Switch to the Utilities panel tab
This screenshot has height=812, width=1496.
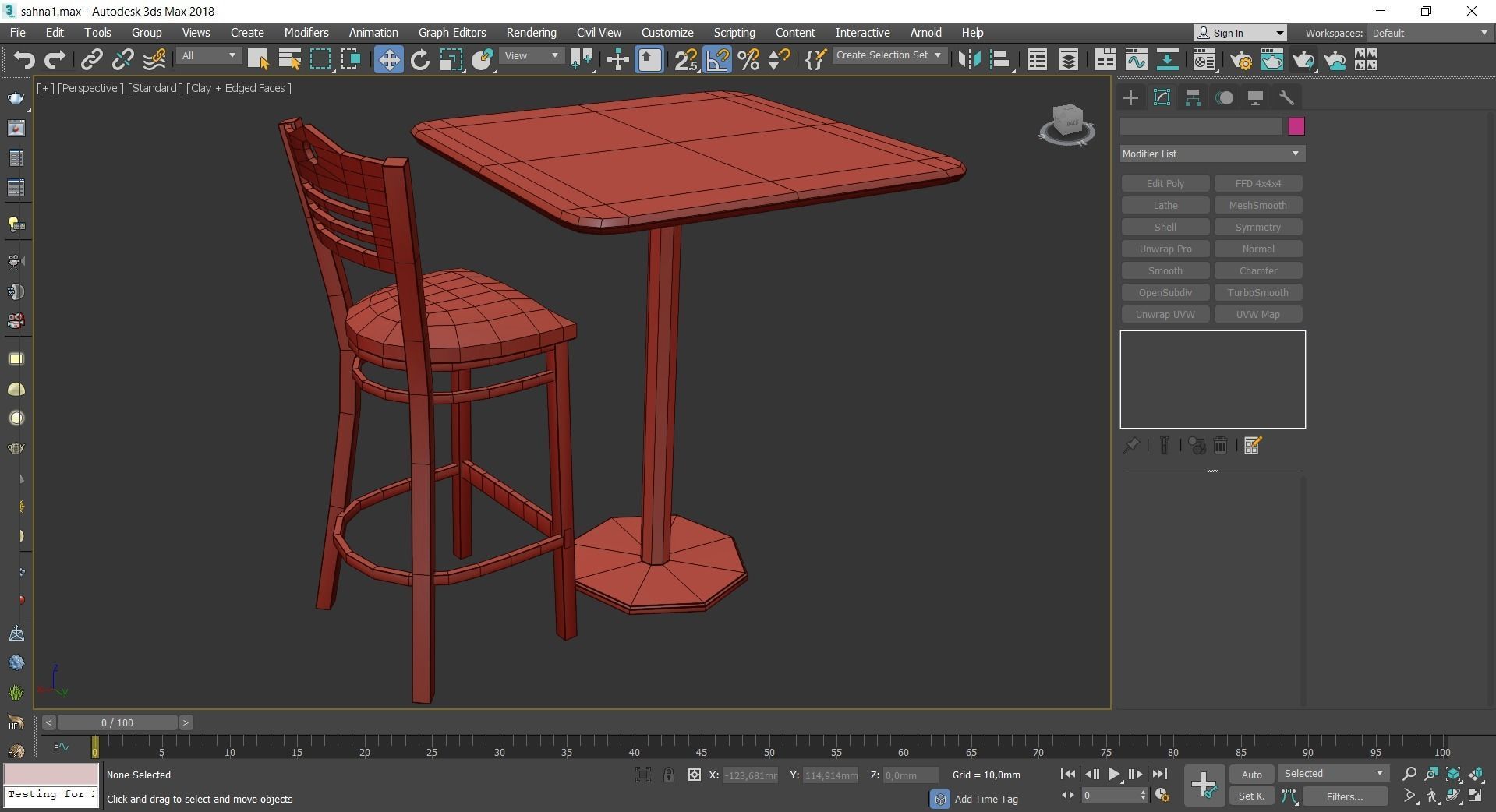pyautogui.click(x=1286, y=97)
